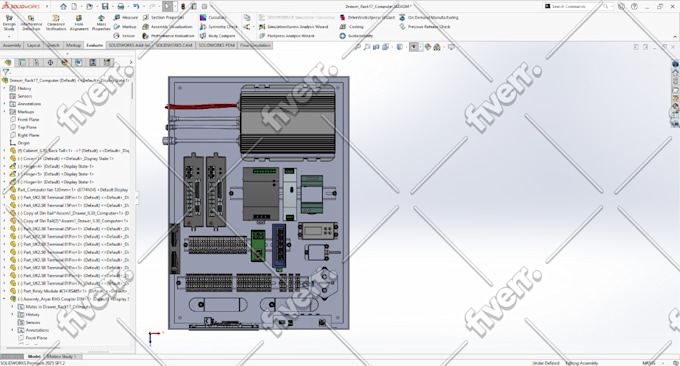This screenshot has width=680, height=366.
Task: Run Performance Evaluation
Action: 168,36
